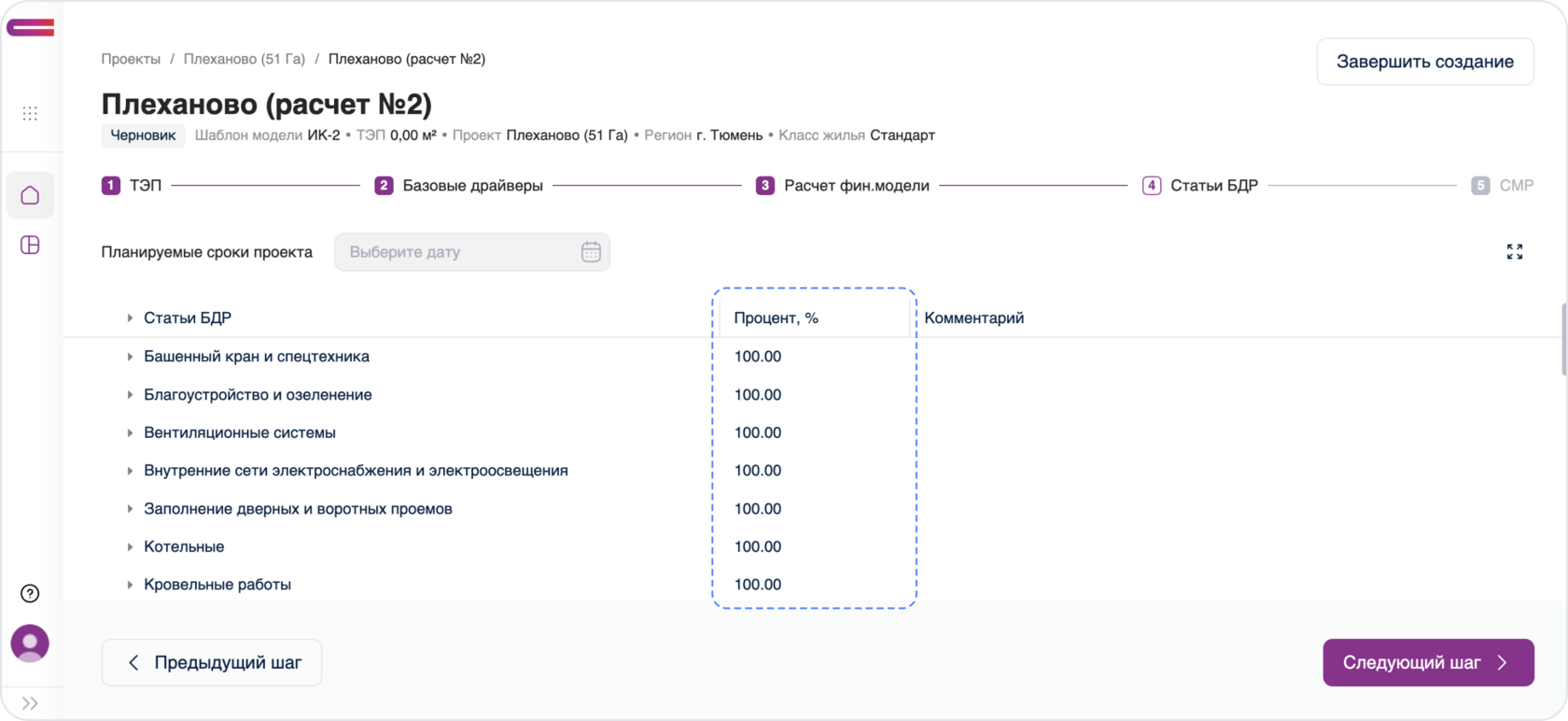Click the calendar icon in date field
The image size is (1568, 721).
coord(591,252)
